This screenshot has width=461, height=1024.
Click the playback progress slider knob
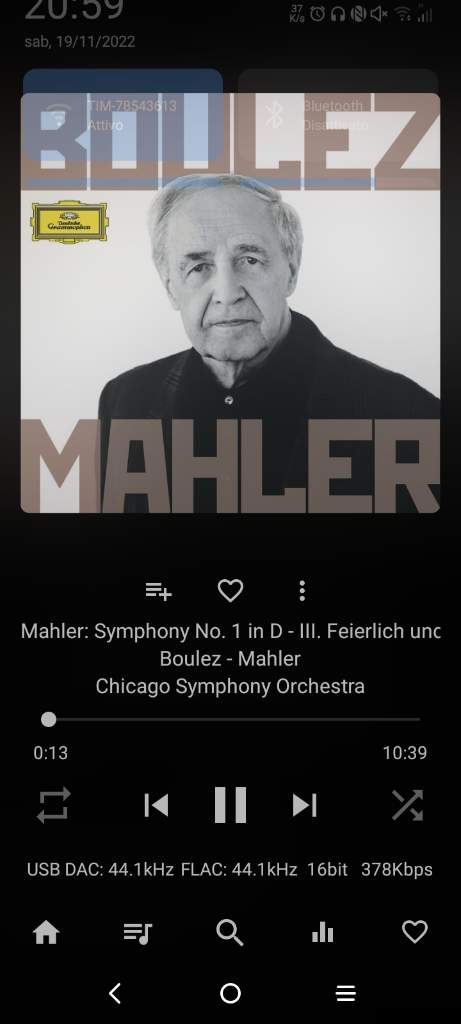tap(48, 719)
